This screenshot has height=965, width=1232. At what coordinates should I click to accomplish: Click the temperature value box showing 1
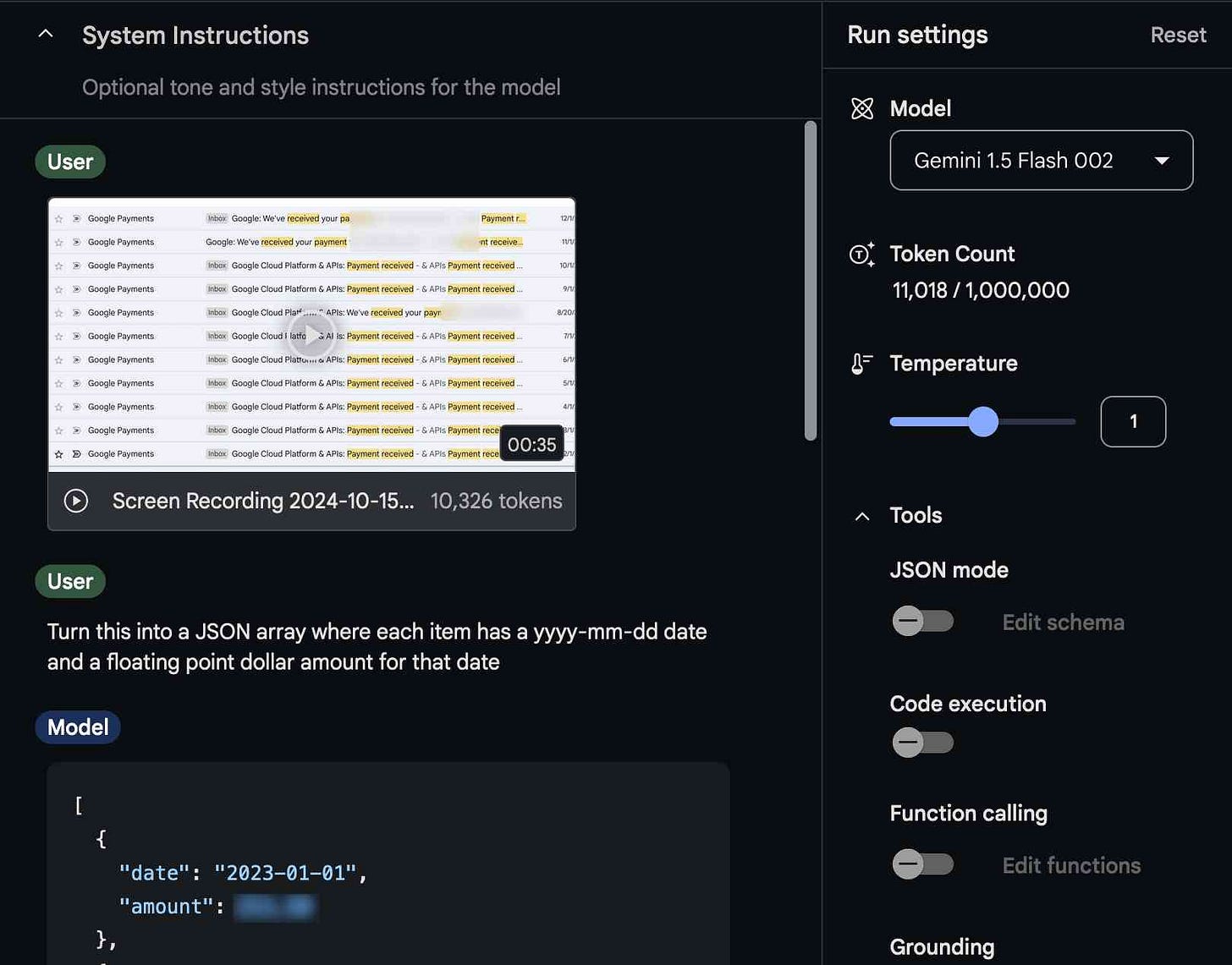click(1133, 421)
